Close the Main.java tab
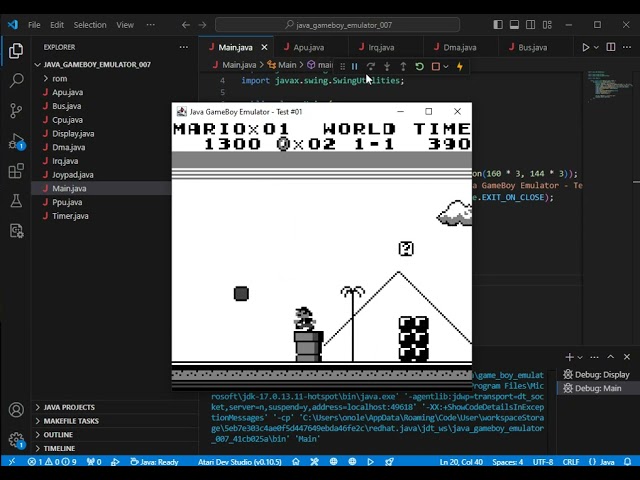Viewport: 640px width, 480px height. 264,47
